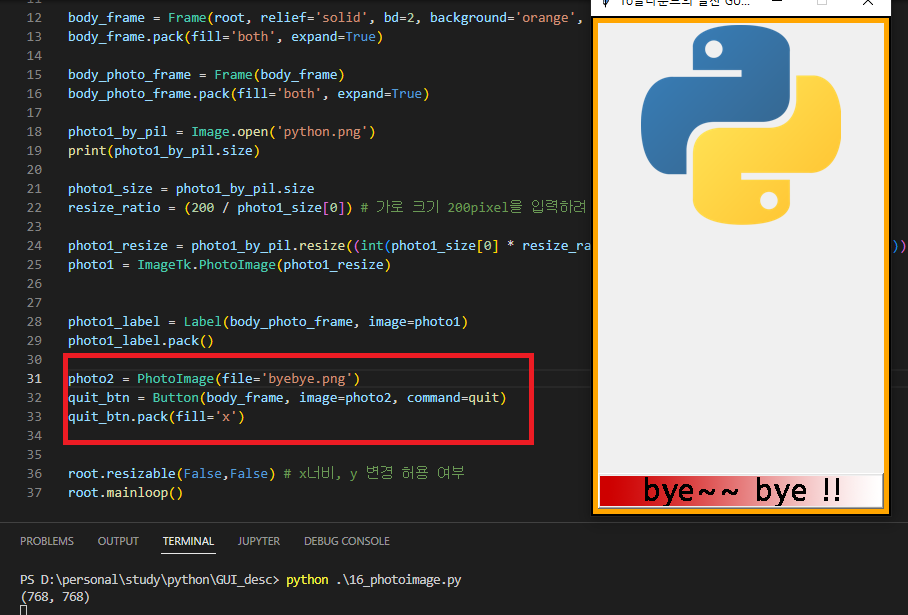908x615 pixels.
Task: Close the Tkinter GUI window
Action: click(867, 3)
